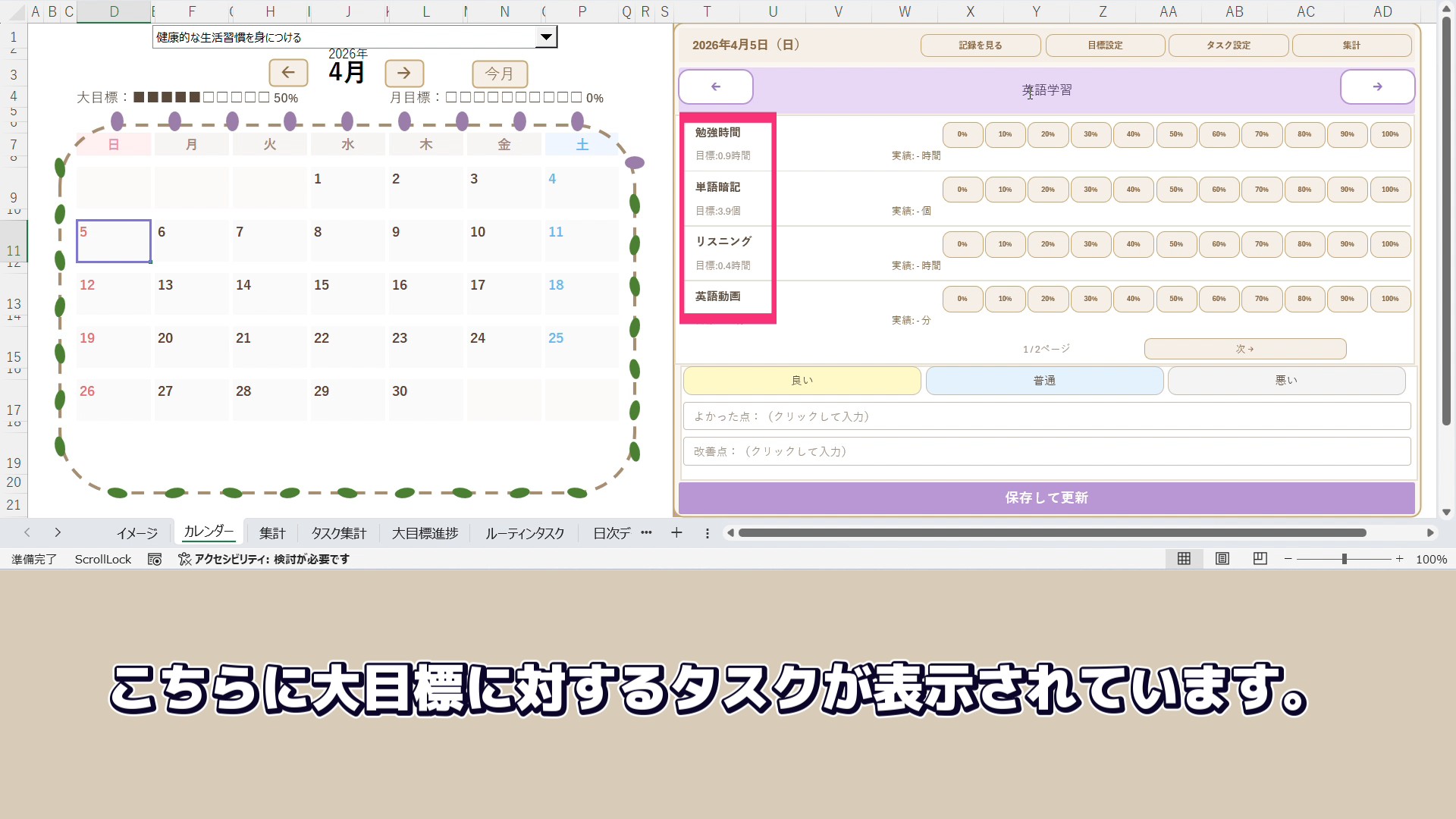Switch to Page Break Preview icon
Screen dimensions: 1456x819
1260,559
